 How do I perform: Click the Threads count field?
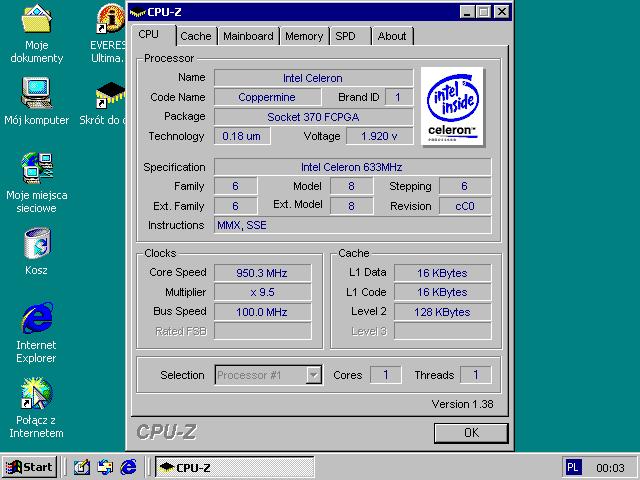[x=476, y=375]
